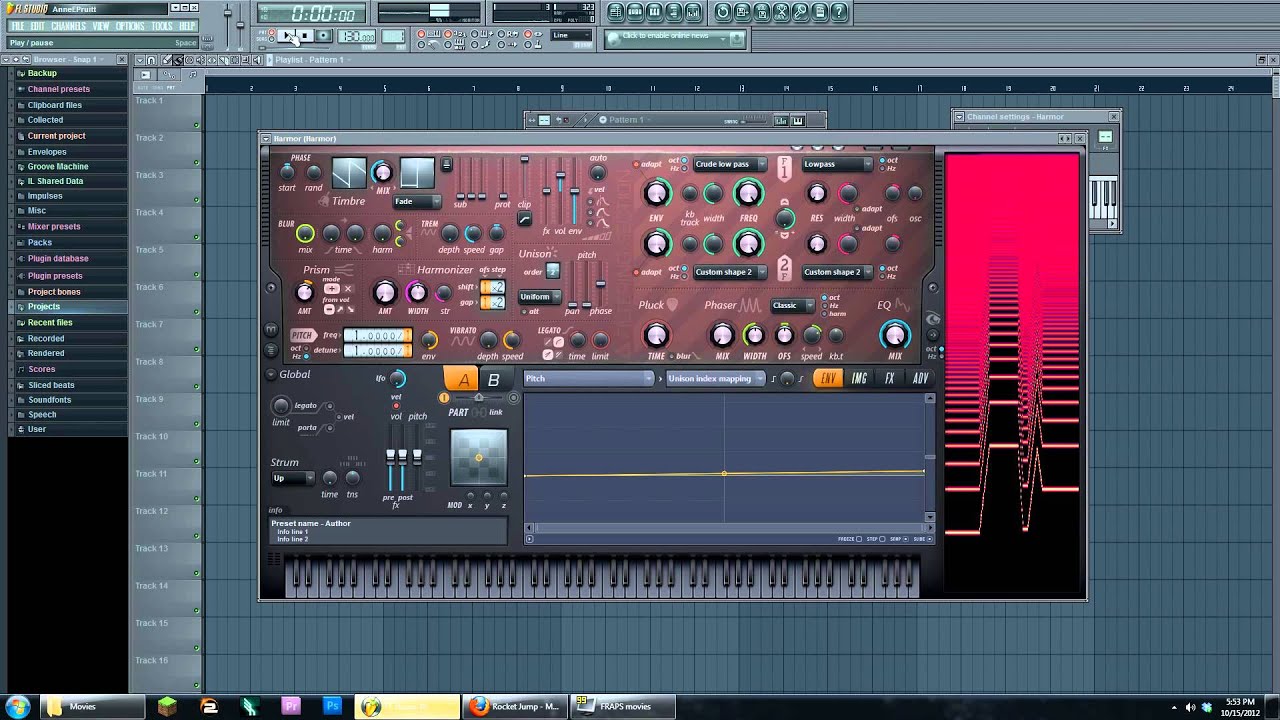Image resolution: width=1280 pixels, height=720 pixels.
Task: Click the record button in transport panel
Action: 323,36
